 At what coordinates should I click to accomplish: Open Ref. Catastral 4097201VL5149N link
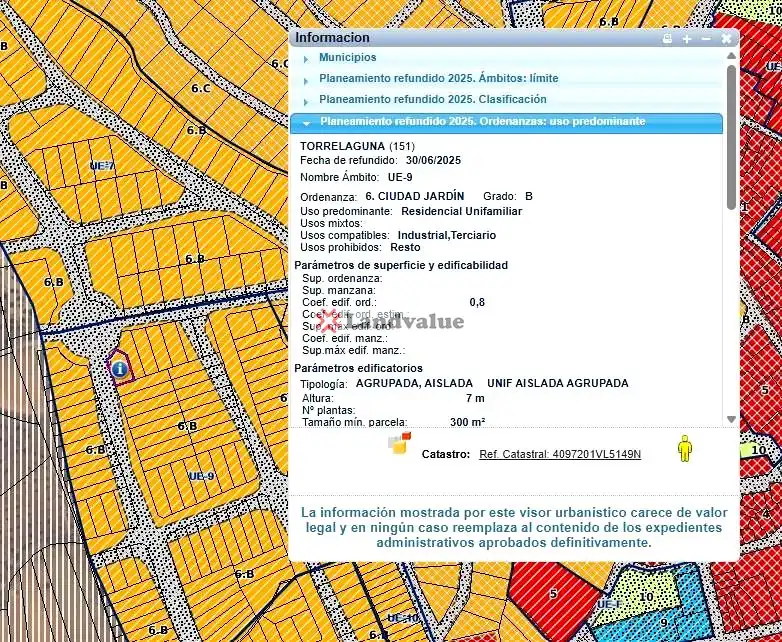click(560, 454)
